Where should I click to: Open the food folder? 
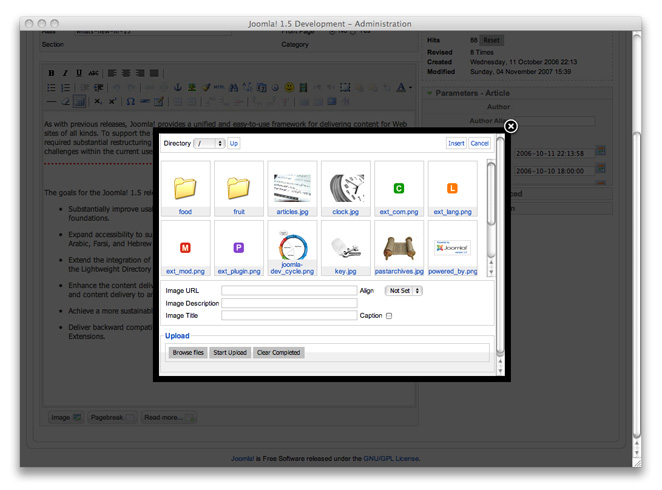pyautogui.click(x=185, y=187)
